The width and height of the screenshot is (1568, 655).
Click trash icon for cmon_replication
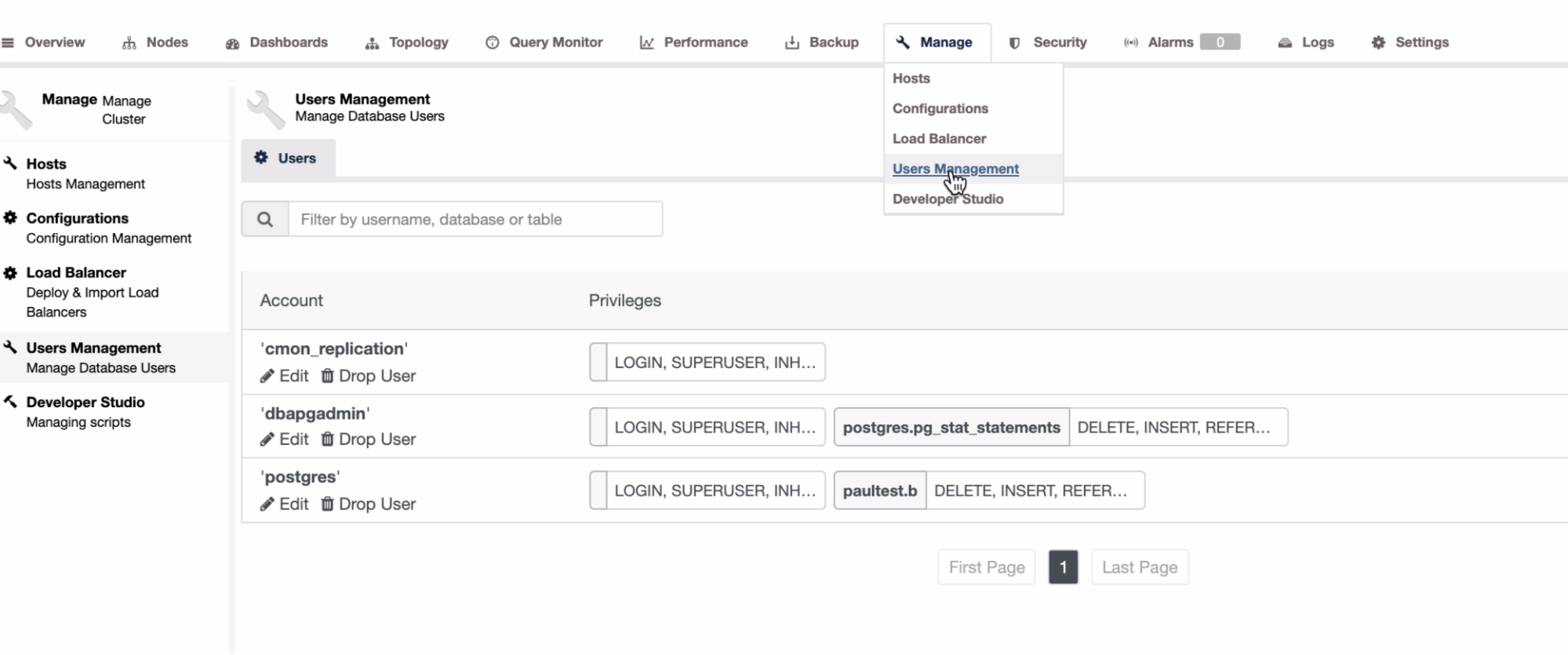328,376
